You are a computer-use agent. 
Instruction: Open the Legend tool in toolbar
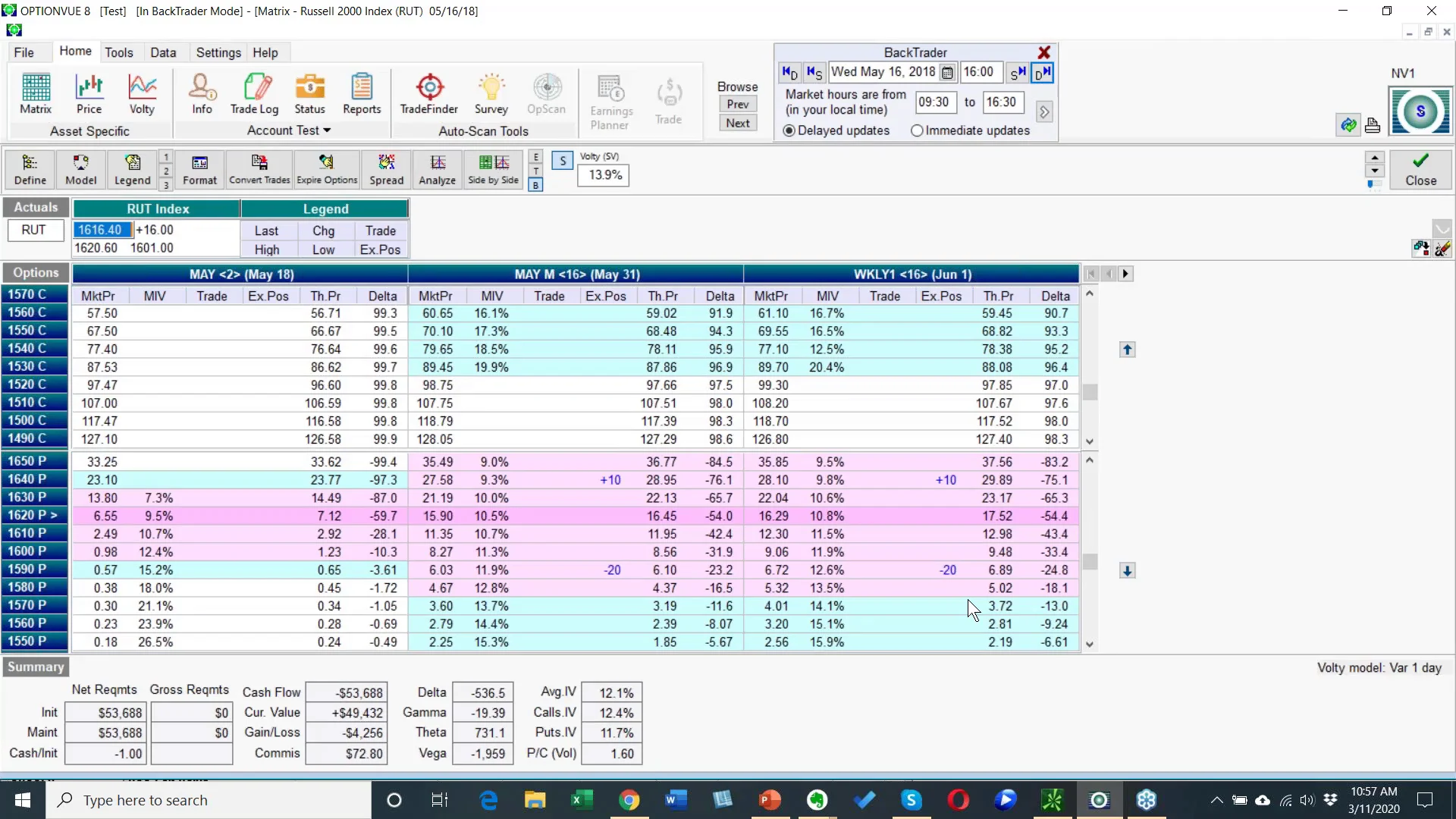pyautogui.click(x=132, y=169)
